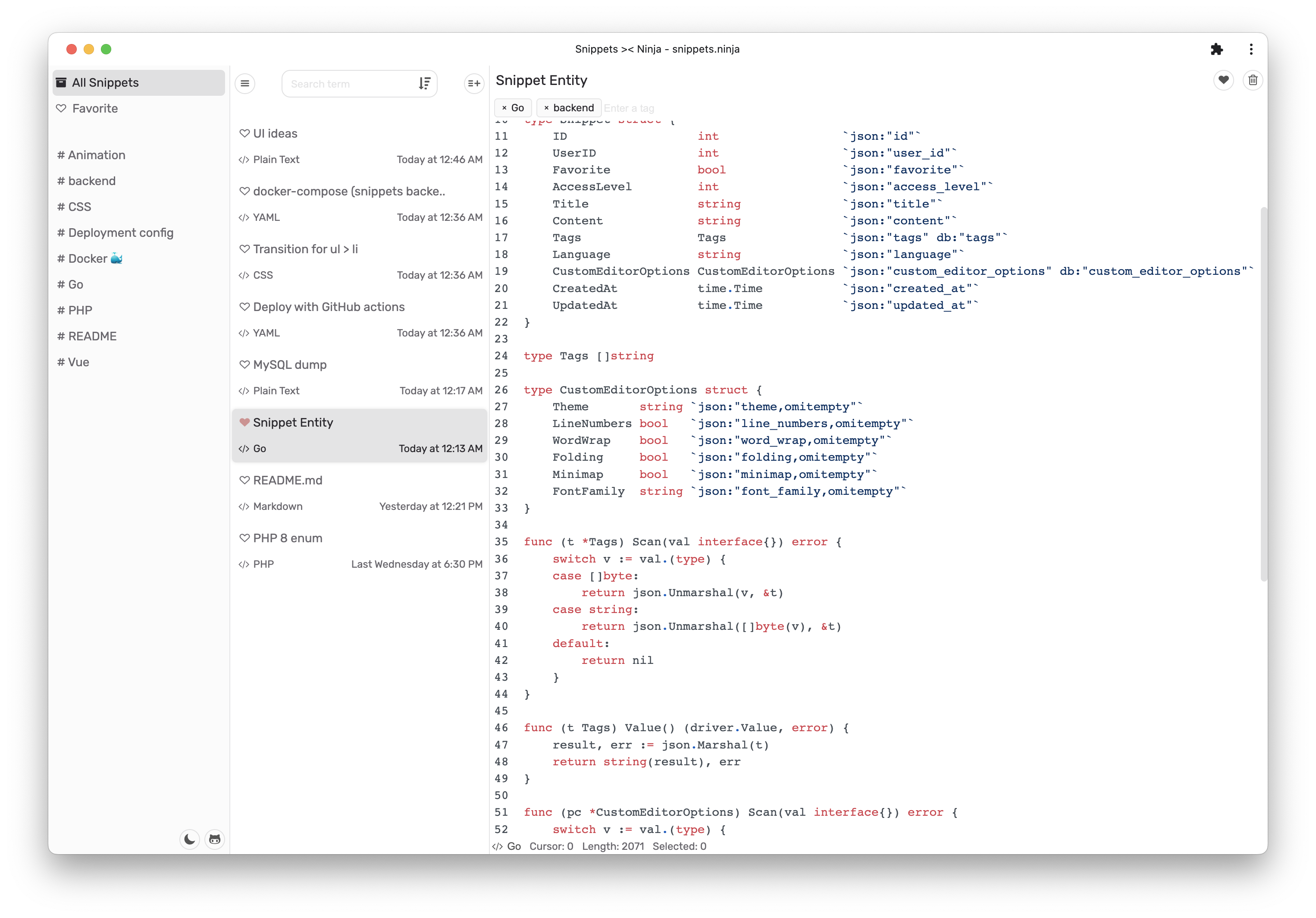Click the code icon beside Markdown label
Image resolution: width=1316 pixels, height=918 pixels.
tap(244, 507)
